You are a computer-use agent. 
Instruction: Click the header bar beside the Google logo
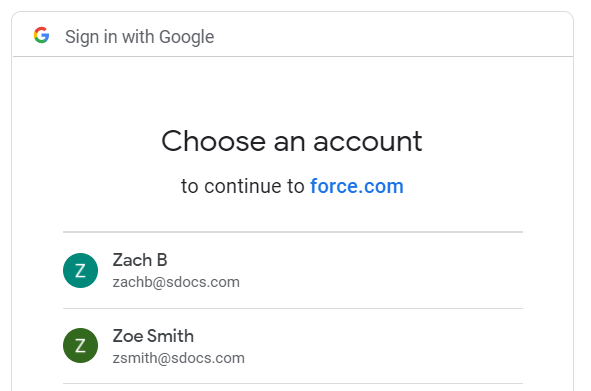[392, 35]
